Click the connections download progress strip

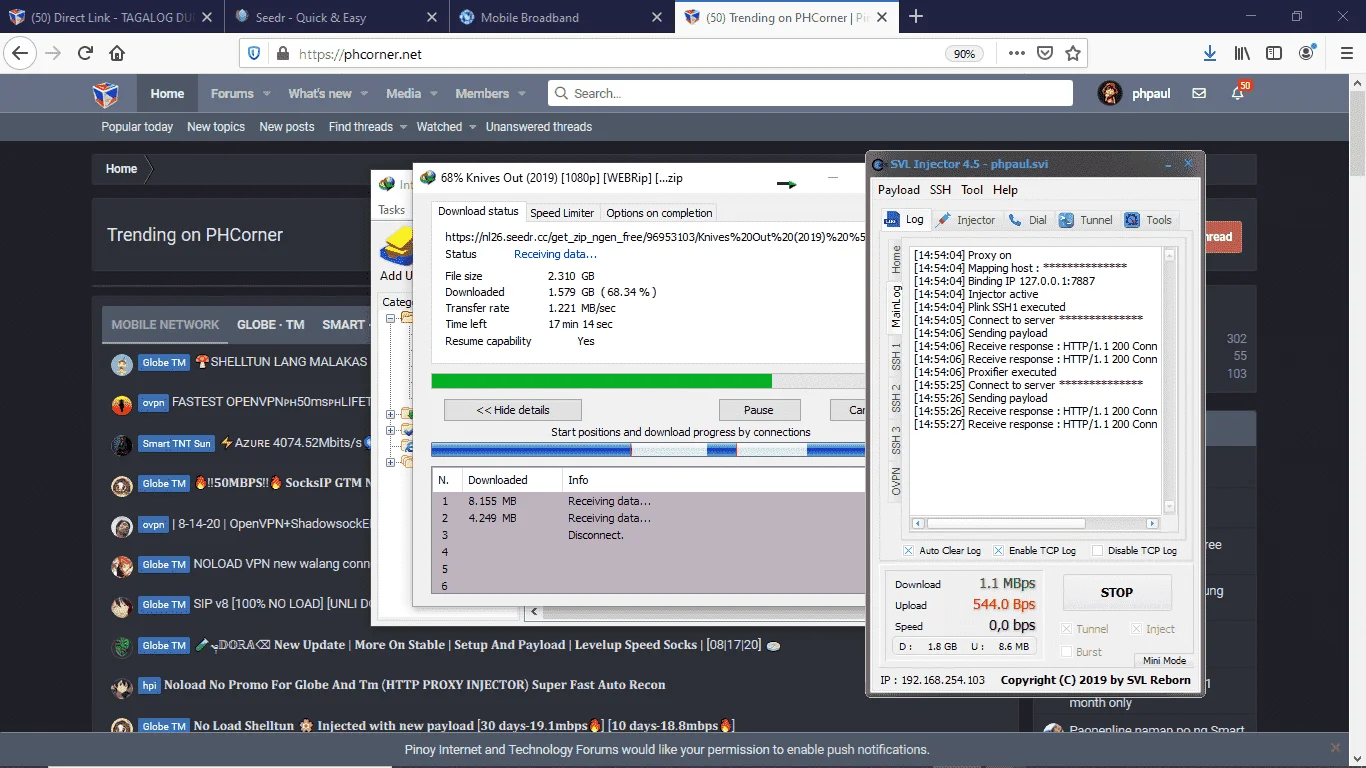tap(648, 450)
